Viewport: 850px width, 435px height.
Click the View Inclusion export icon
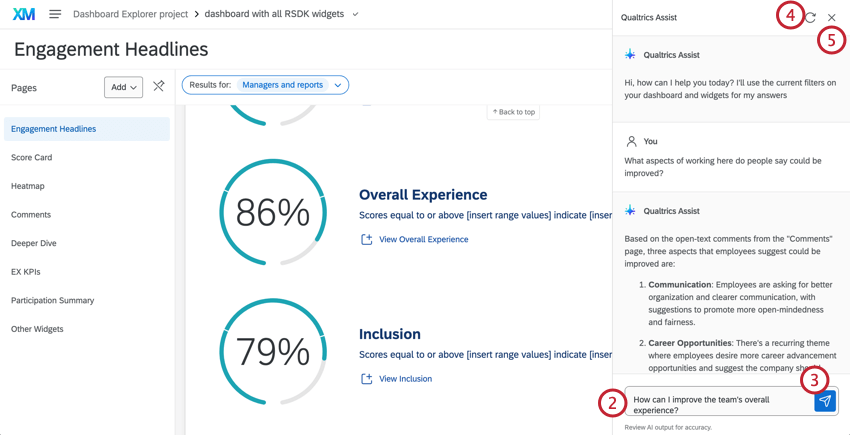tap(366, 379)
